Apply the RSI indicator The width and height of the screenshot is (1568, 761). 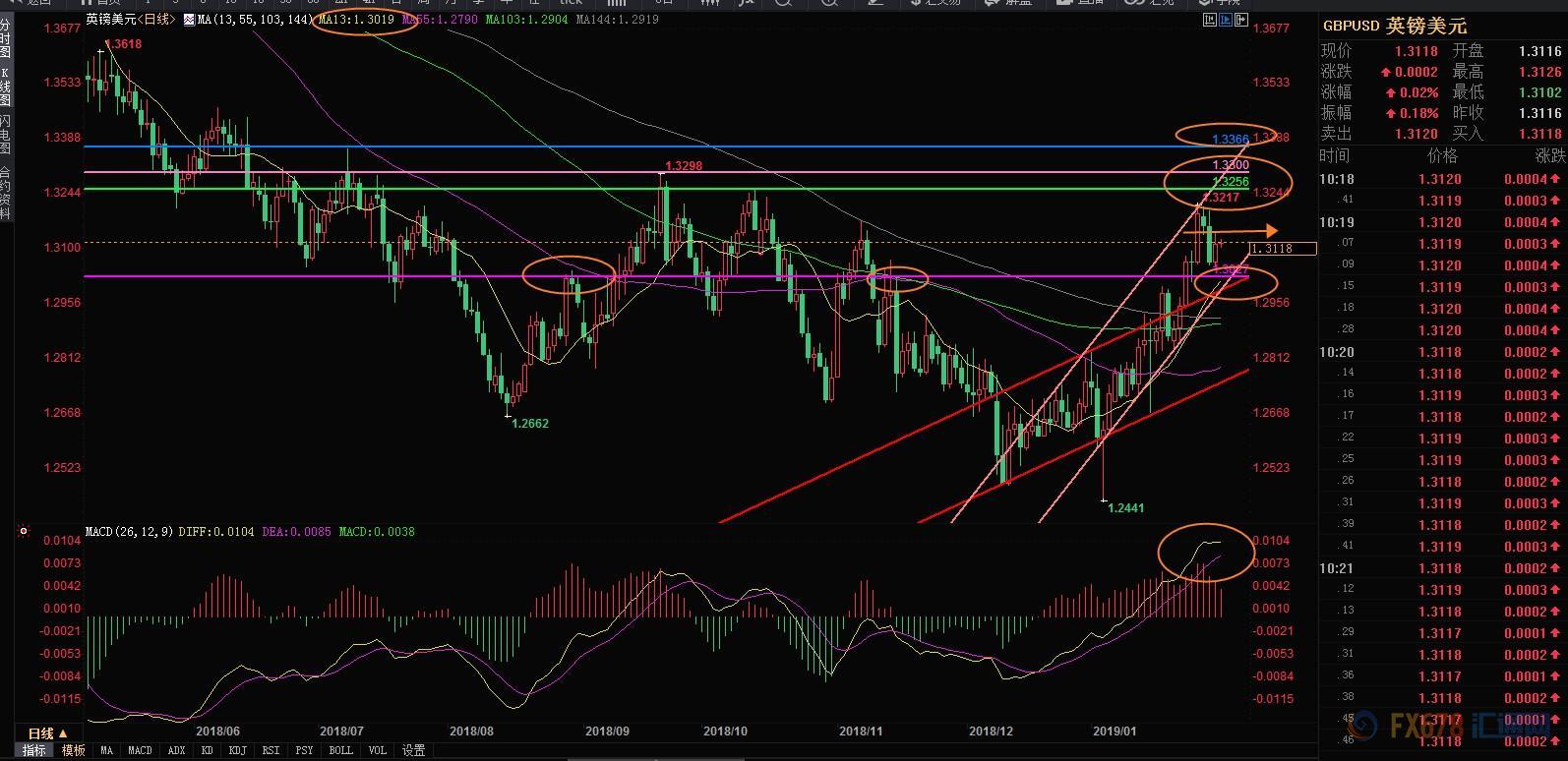point(271,750)
